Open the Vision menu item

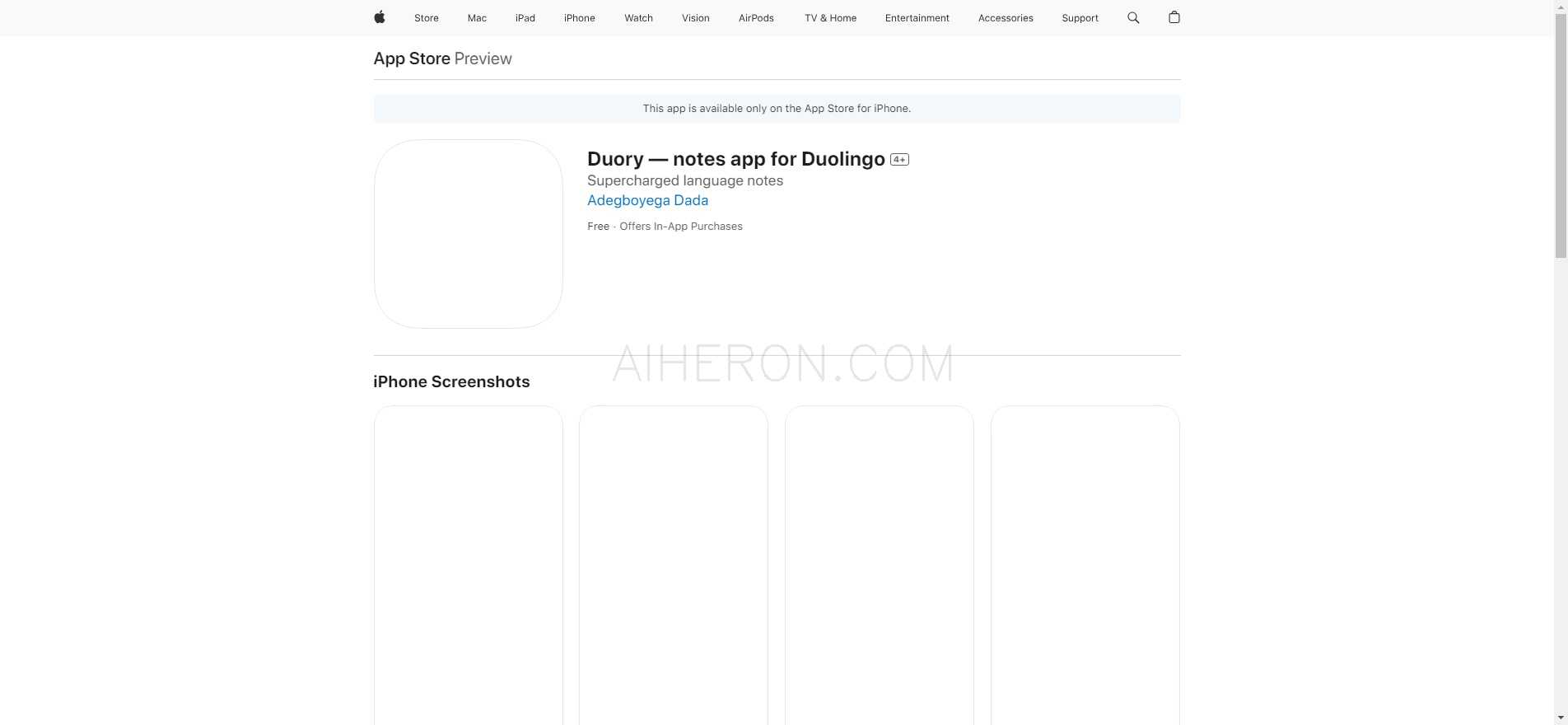(696, 18)
